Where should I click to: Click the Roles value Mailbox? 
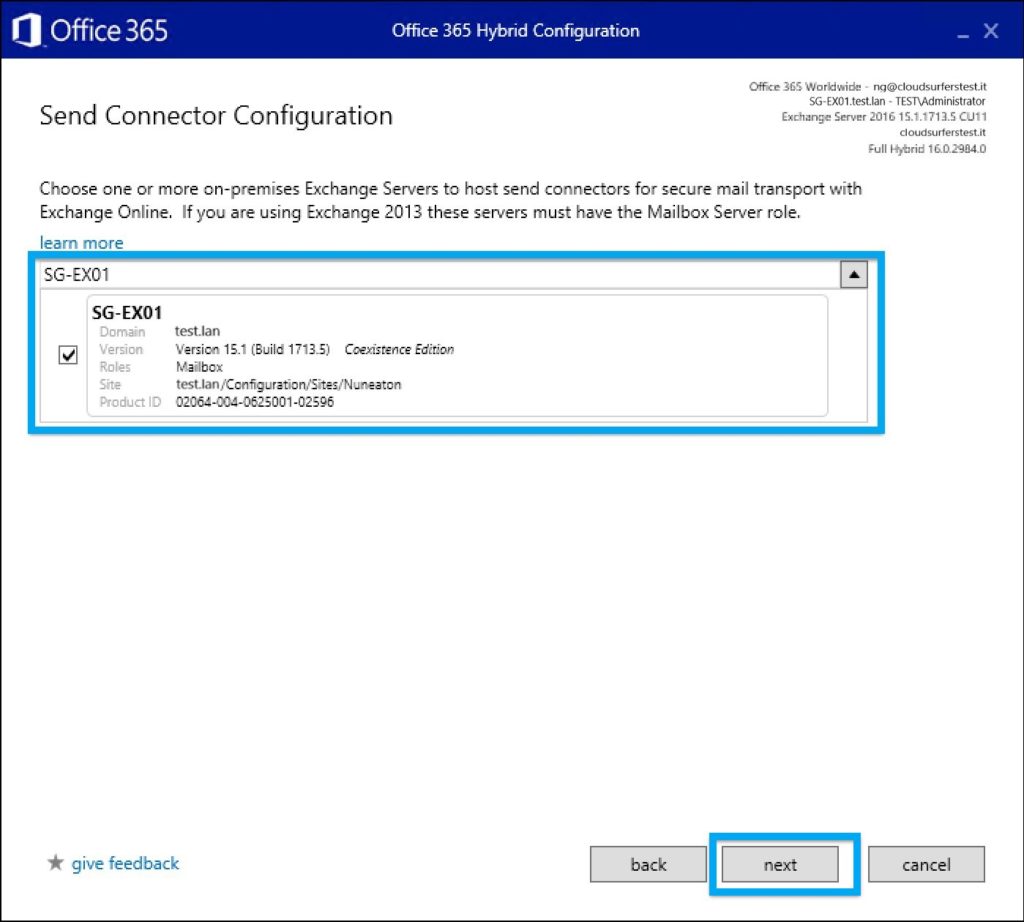(199, 367)
